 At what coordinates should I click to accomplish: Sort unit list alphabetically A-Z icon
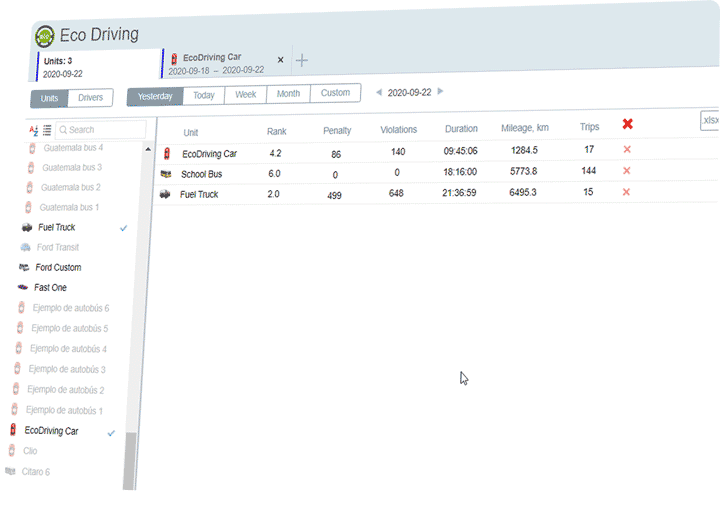click(x=34, y=130)
